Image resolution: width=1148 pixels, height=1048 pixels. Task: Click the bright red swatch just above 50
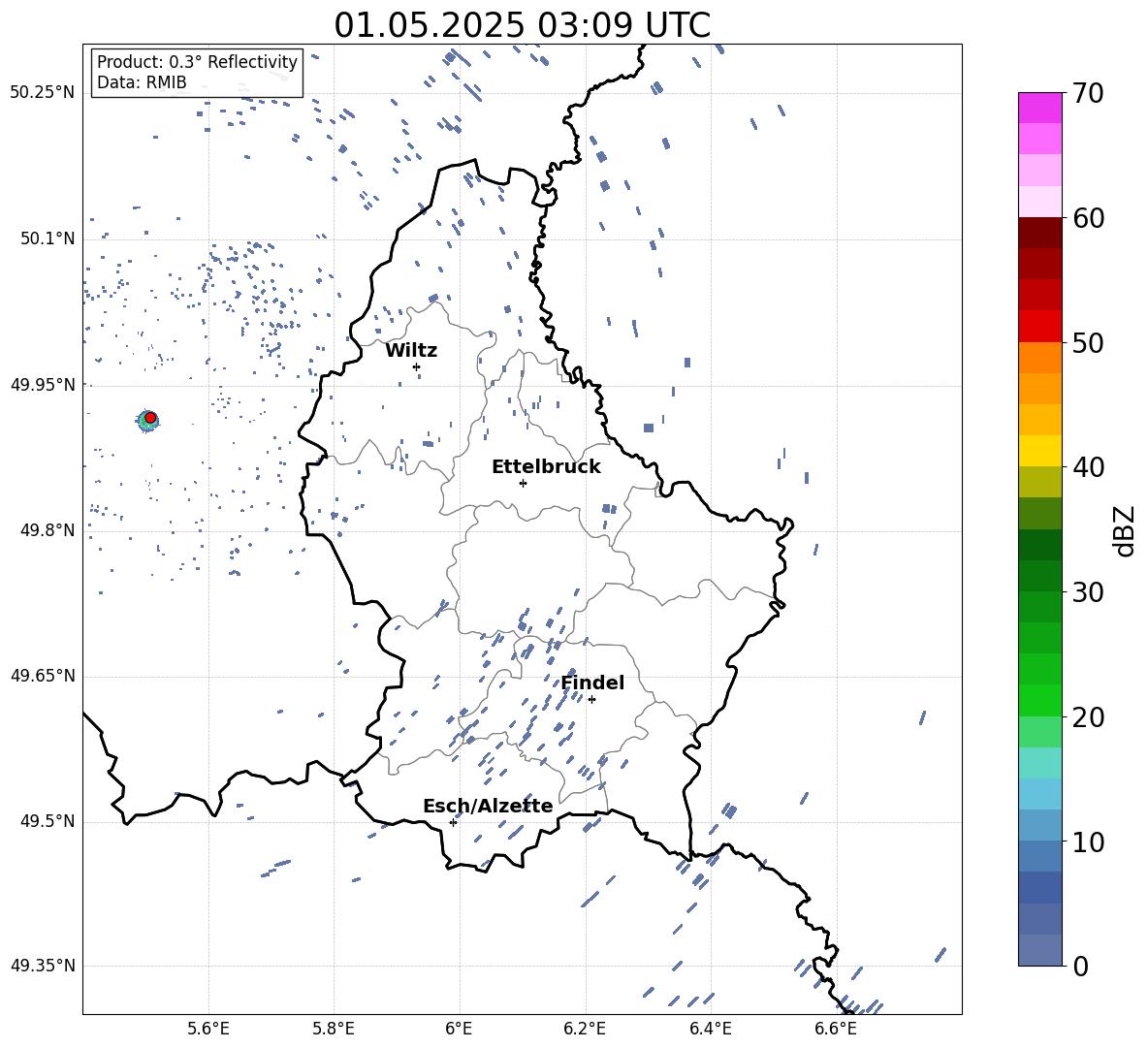(x=1039, y=327)
